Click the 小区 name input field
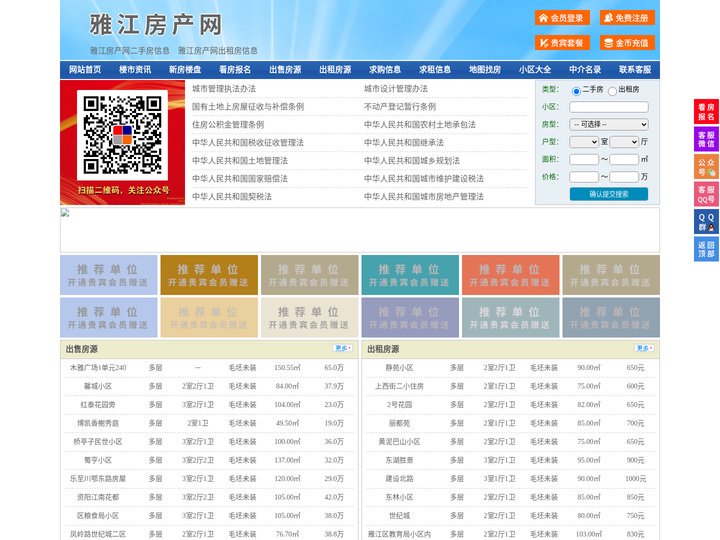The width and height of the screenshot is (720, 540). 609,107
